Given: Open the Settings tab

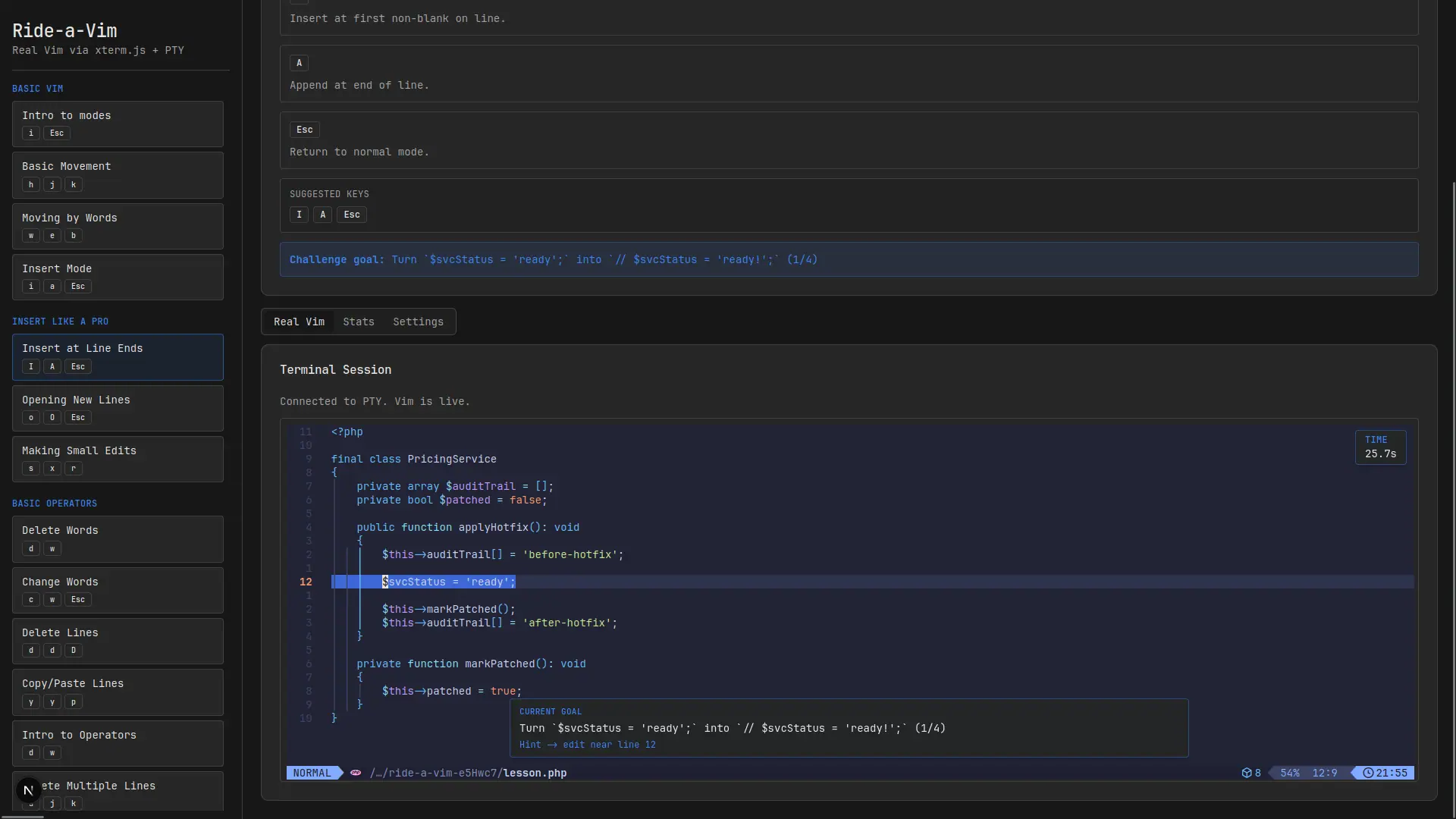Looking at the screenshot, I should click(418, 322).
